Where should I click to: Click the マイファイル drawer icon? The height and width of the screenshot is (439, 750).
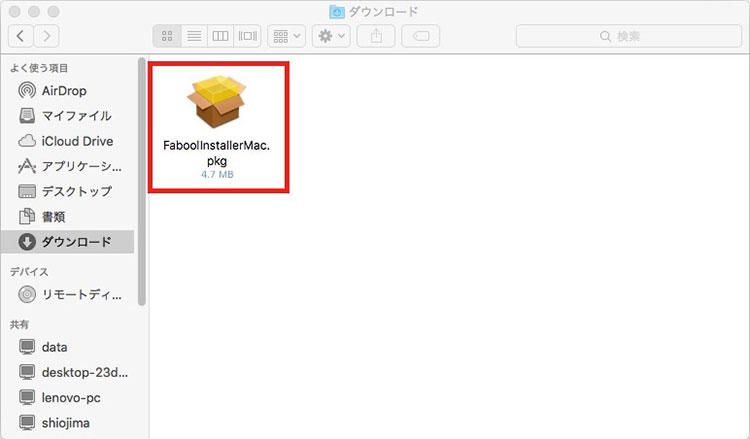pos(27,116)
